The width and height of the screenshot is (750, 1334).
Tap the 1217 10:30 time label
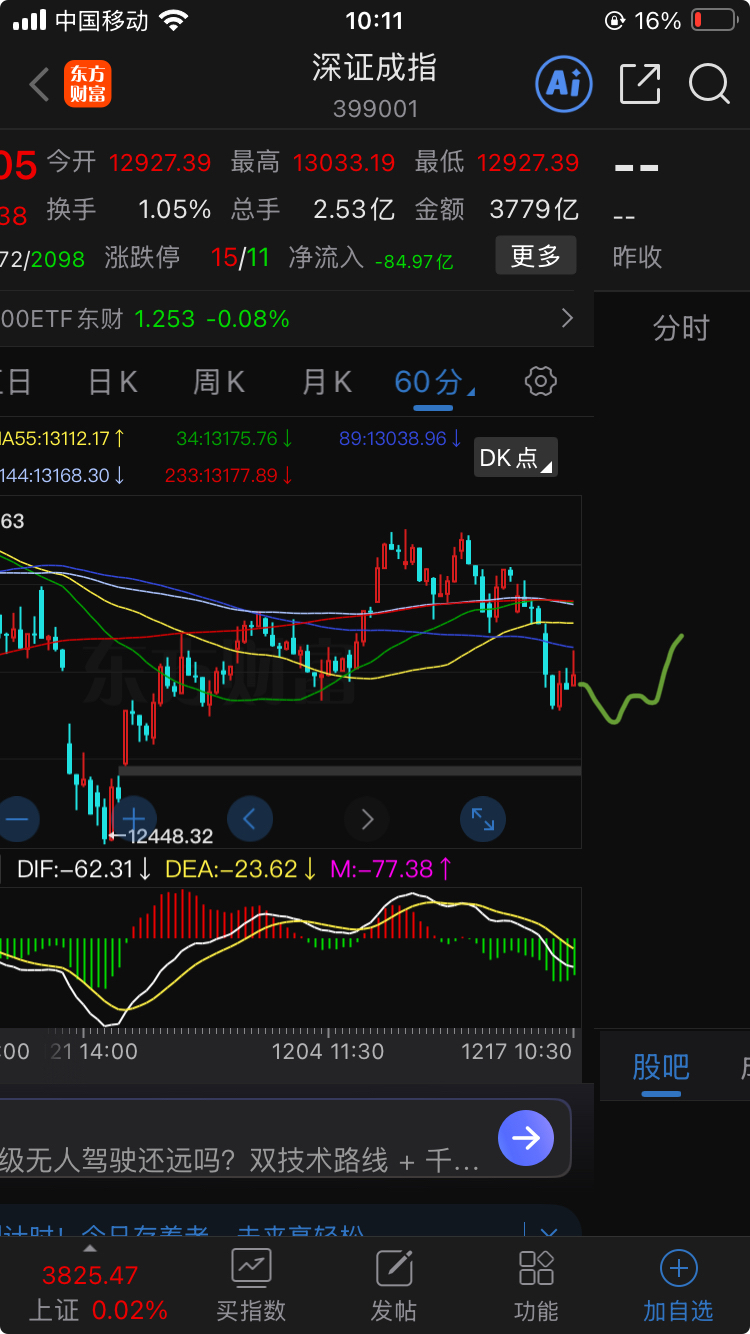pyautogui.click(x=516, y=1051)
